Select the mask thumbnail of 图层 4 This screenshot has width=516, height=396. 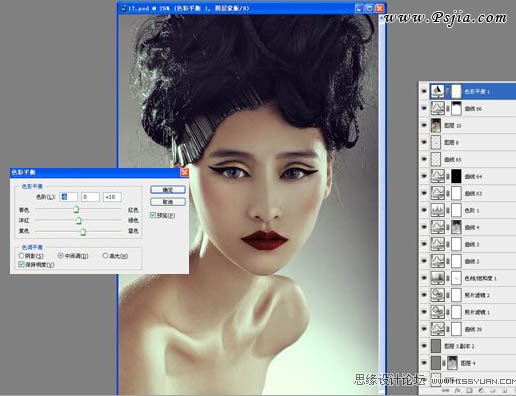452,363
